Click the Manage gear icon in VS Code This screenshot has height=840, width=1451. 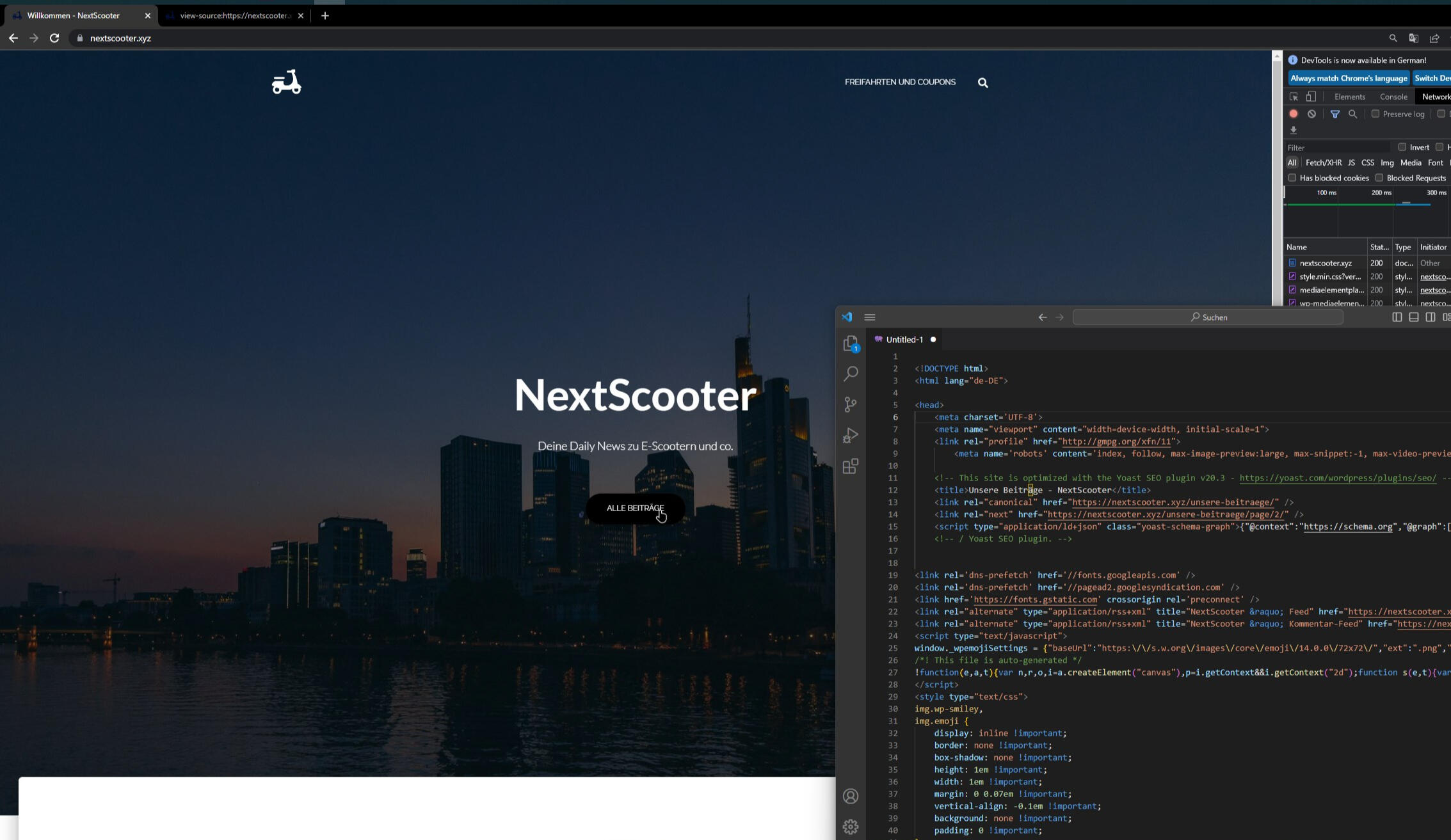pyautogui.click(x=850, y=827)
